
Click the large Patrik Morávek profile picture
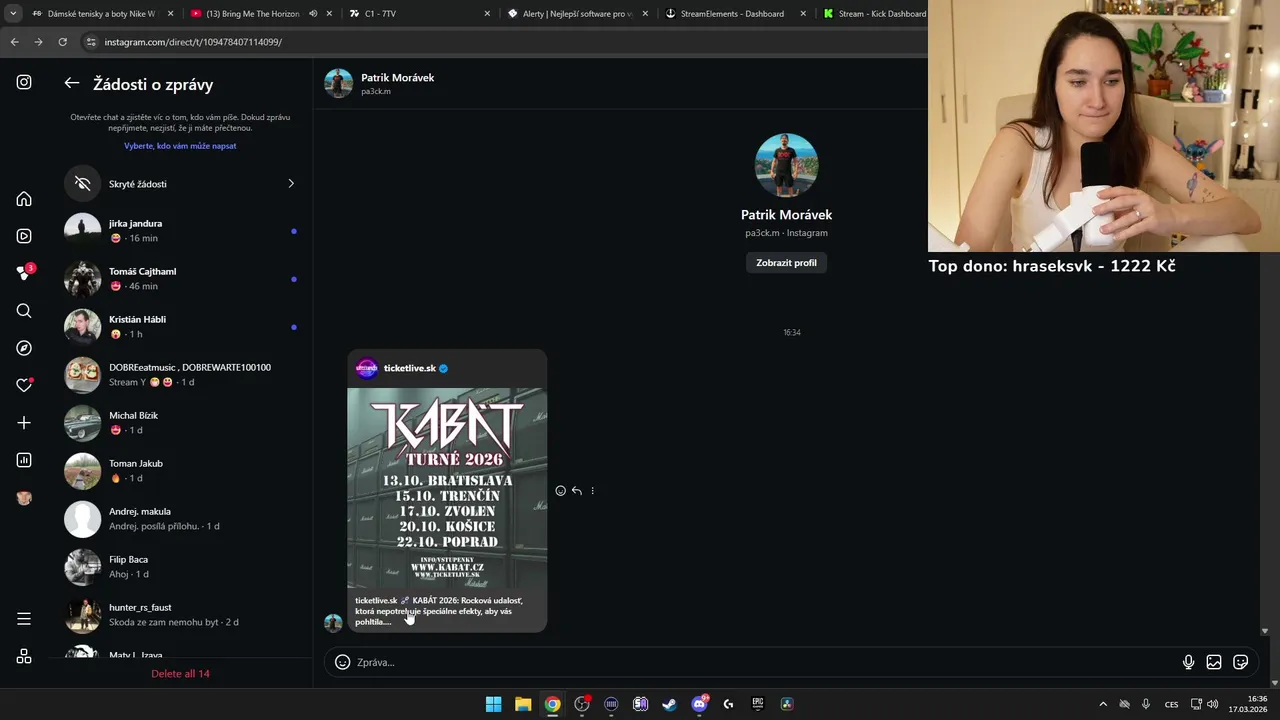(786, 165)
